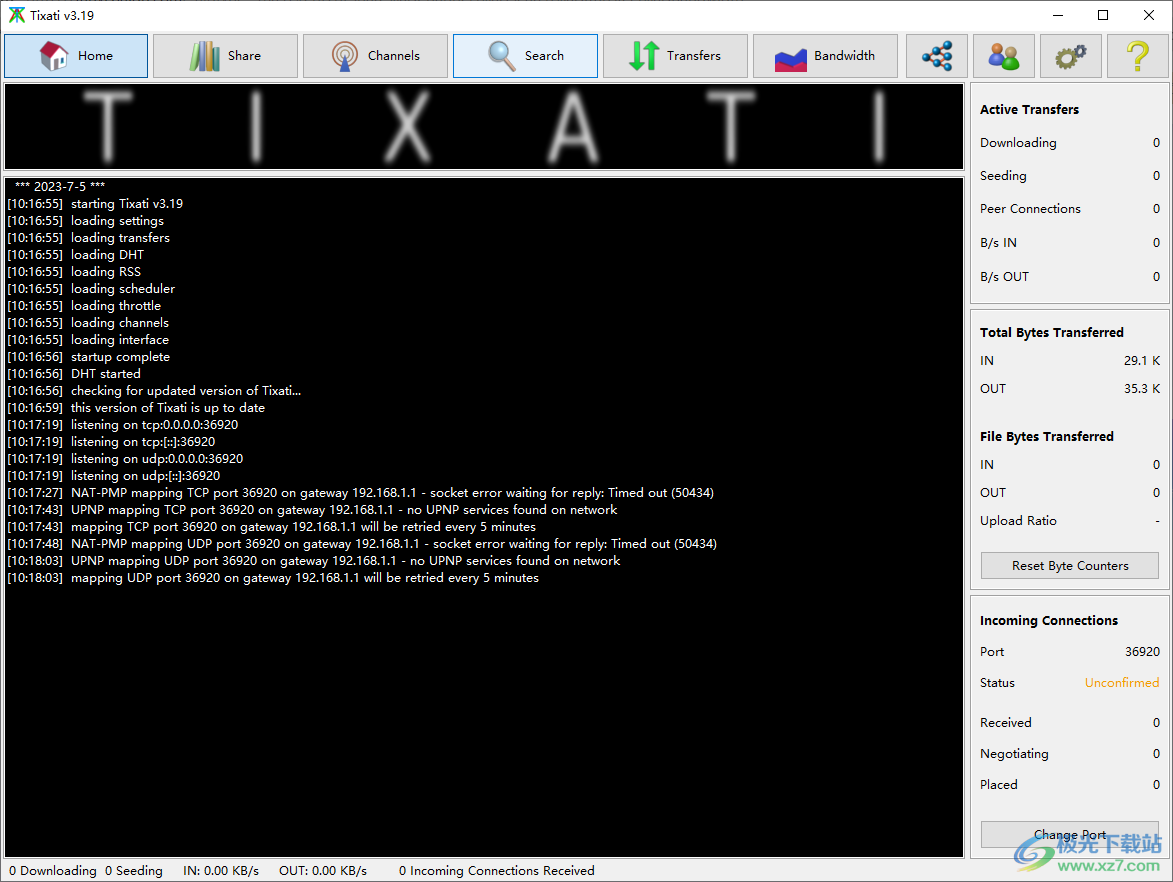Open Settings gear icon
The image size is (1173, 882).
1071,55
